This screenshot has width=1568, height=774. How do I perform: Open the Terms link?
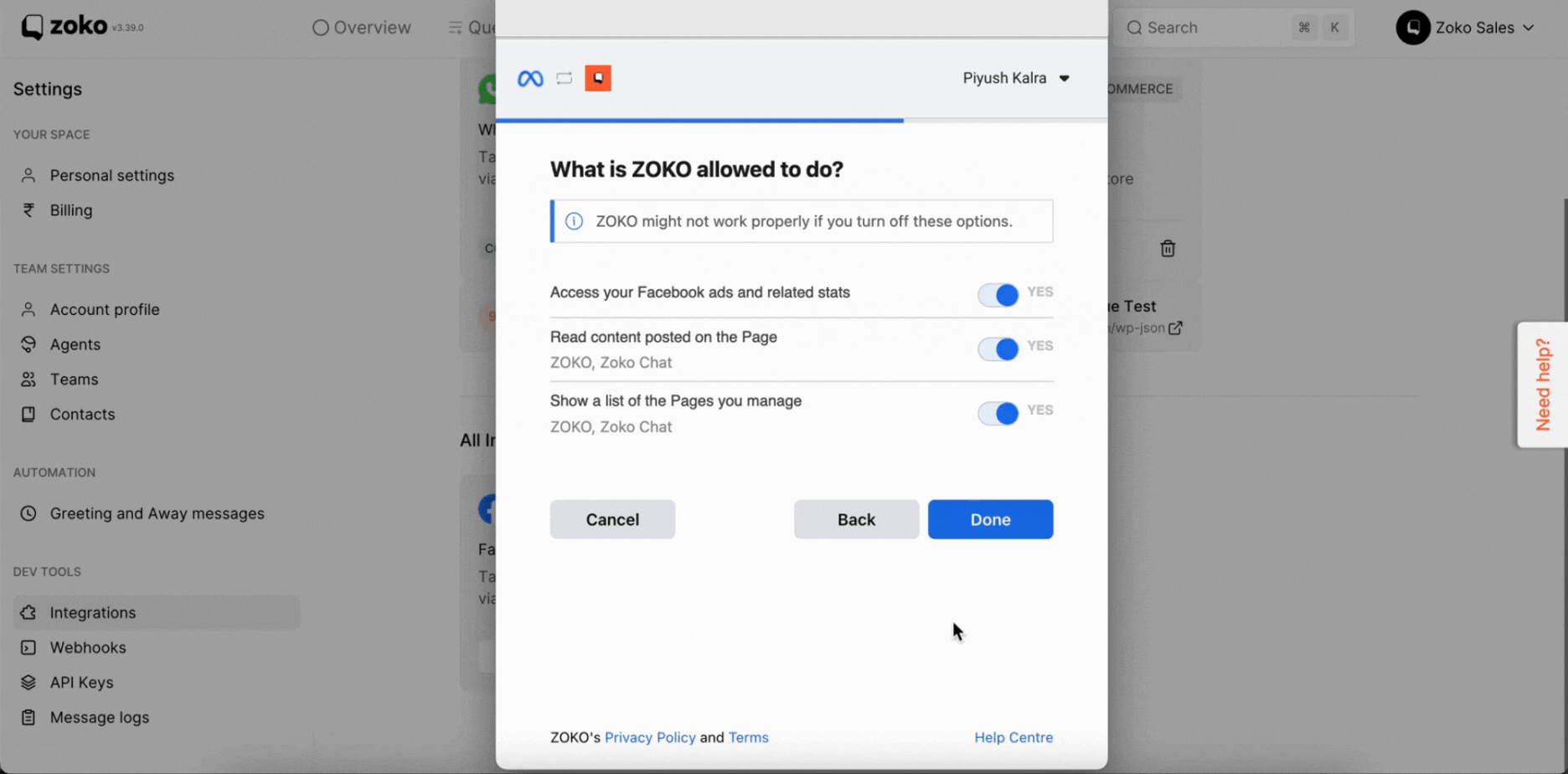[x=748, y=737]
